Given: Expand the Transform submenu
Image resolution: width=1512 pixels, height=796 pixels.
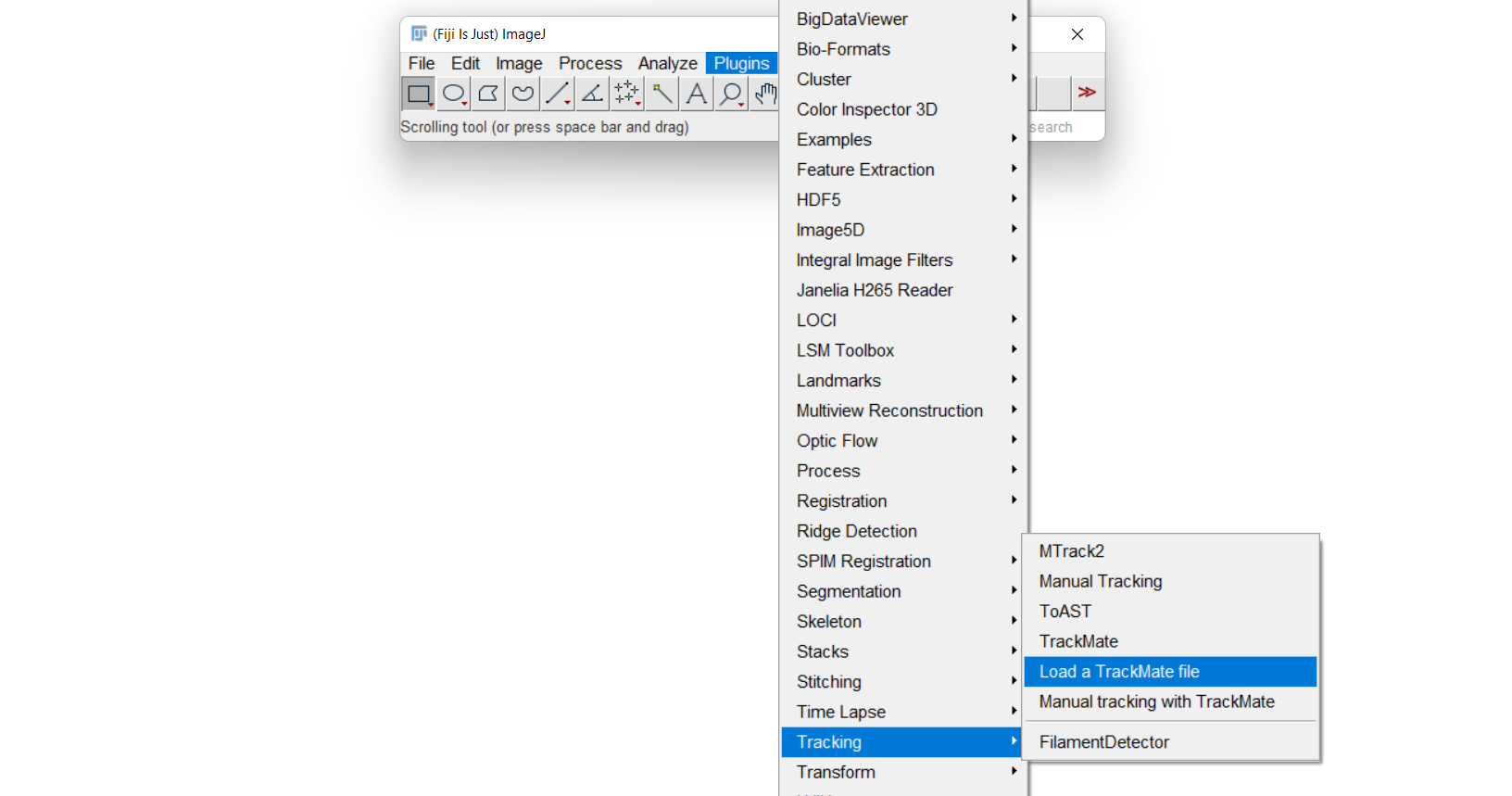Looking at the screenshot, I should coord(903,772).
